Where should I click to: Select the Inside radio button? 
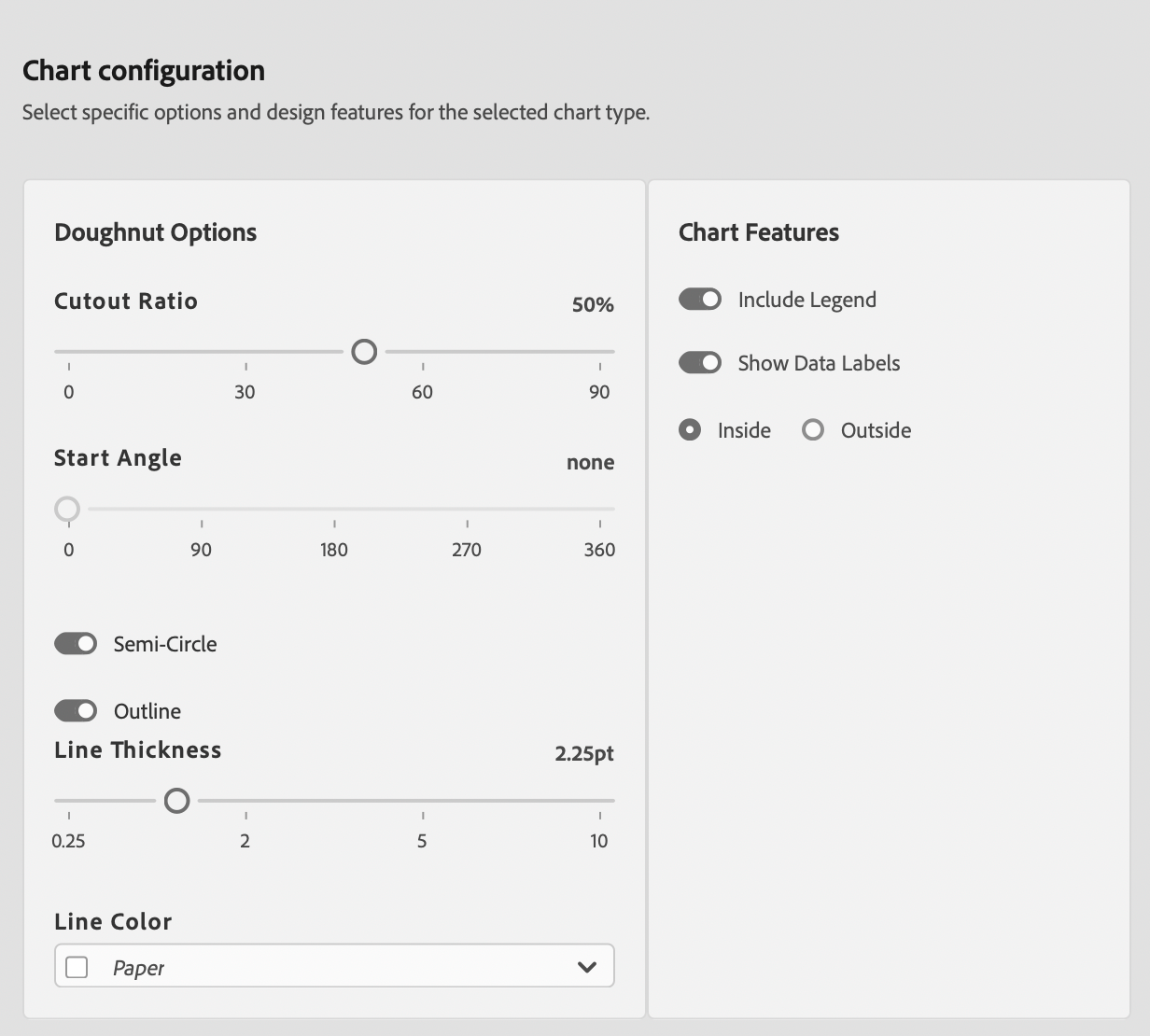click(690, 430)
